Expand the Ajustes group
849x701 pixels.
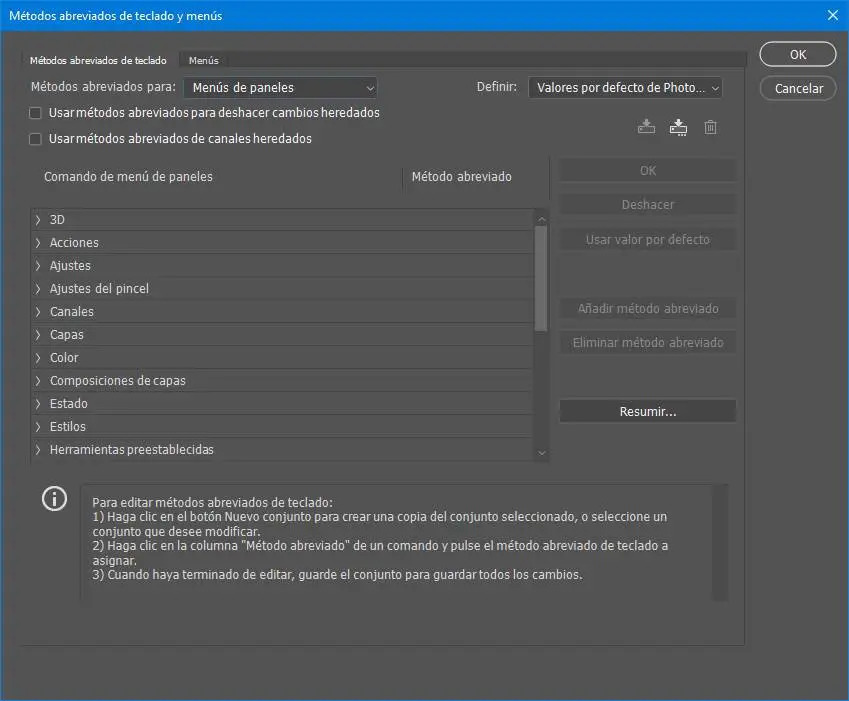pos(38,266)
